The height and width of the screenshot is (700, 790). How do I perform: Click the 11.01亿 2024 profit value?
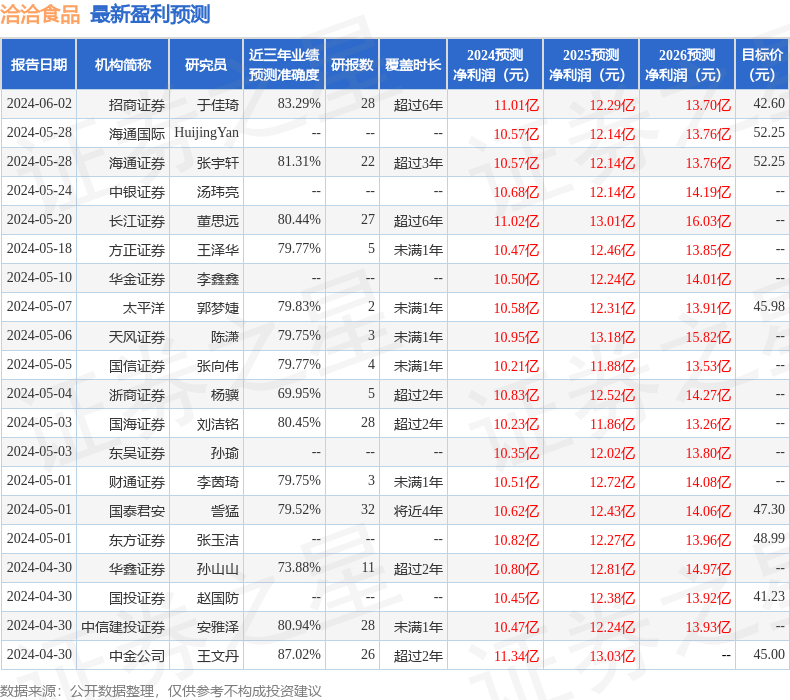(x=516, y=105)
